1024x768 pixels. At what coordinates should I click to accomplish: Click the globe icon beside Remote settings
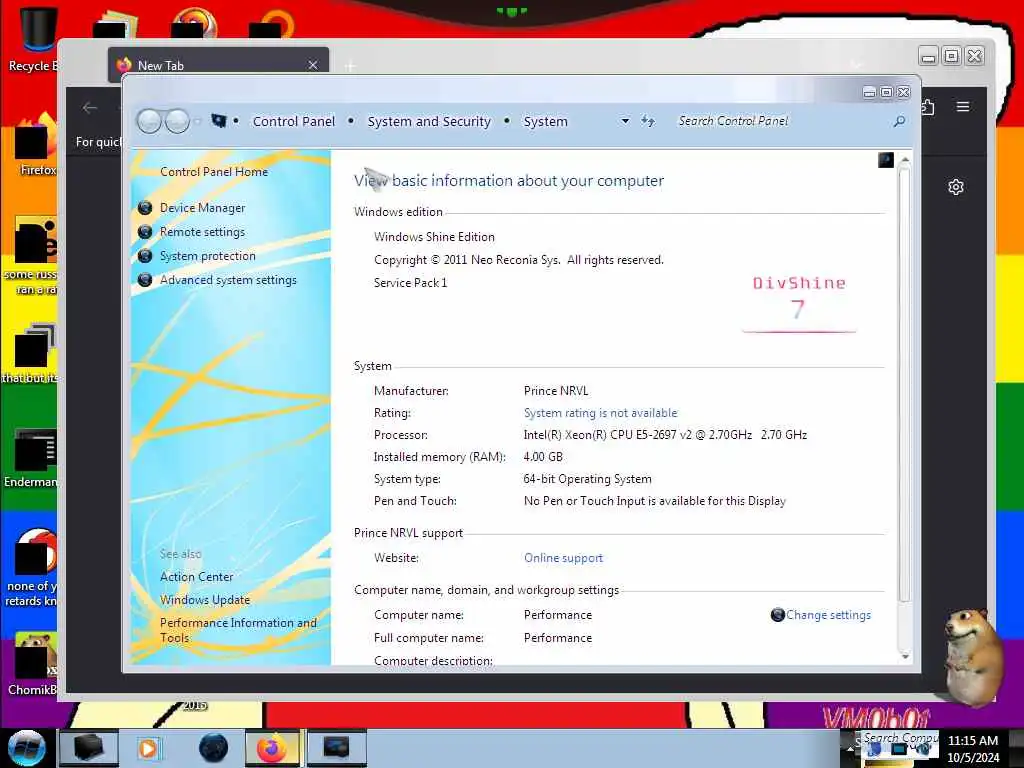pyautogui.click(x=145, y=232)
